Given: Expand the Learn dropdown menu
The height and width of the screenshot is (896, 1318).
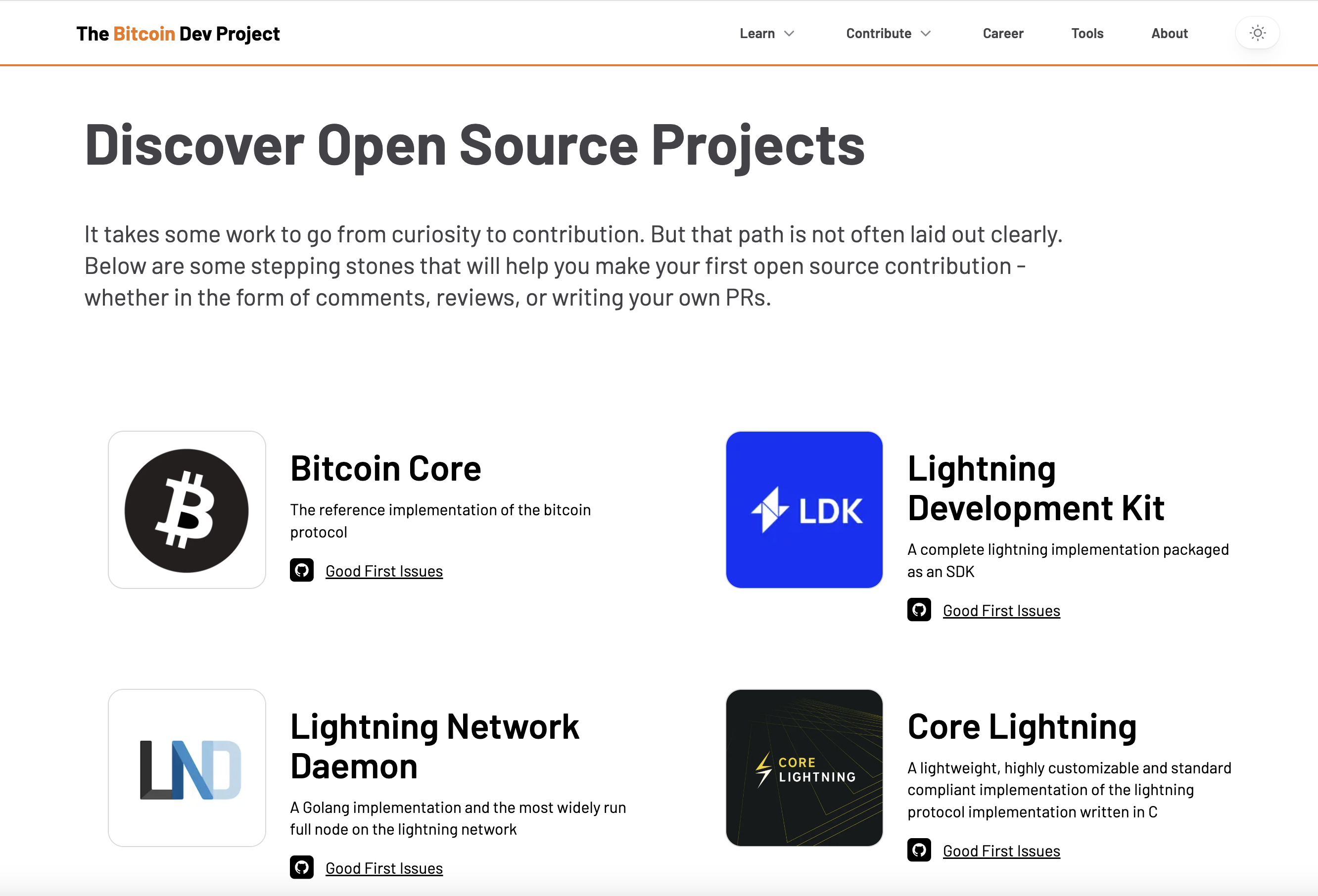Looking at the screenshot, I should pos(767,34).
